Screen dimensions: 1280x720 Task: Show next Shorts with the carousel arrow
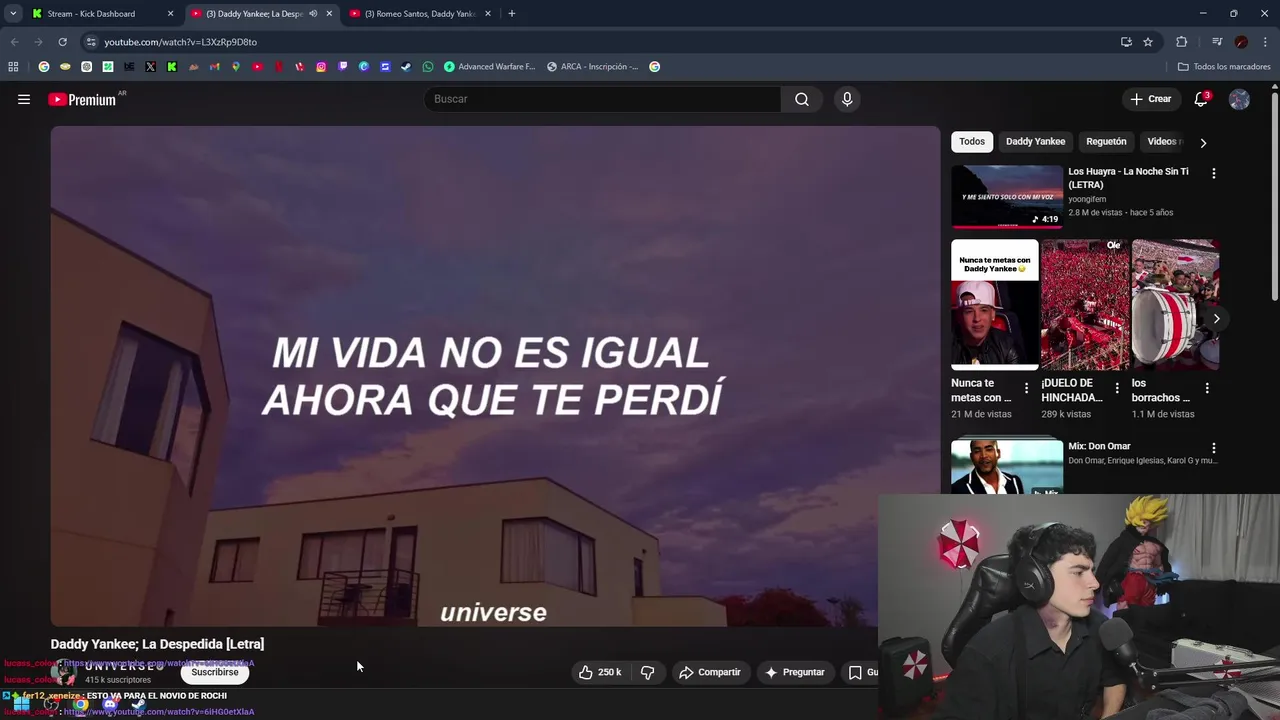pos(1216,319)
